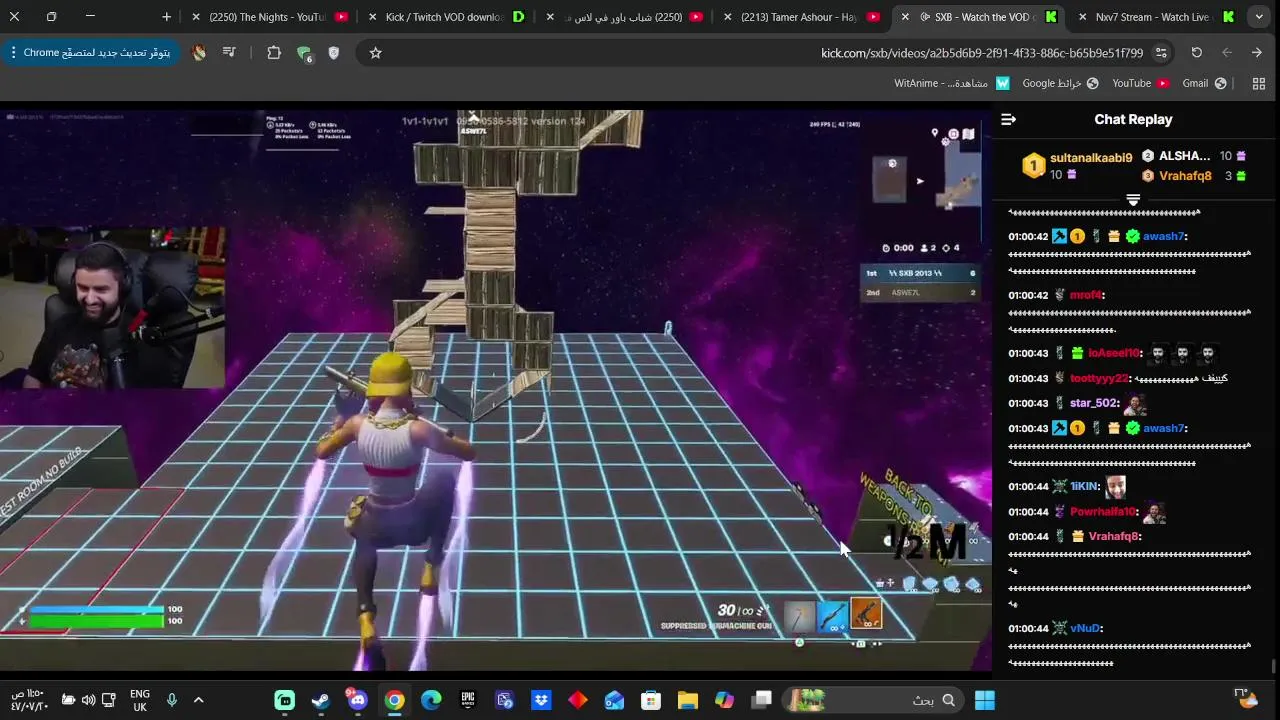Click username Powrhaifa10 in chat
The height and width of the screenshot is (720, 1280).
coord(1103,511)
